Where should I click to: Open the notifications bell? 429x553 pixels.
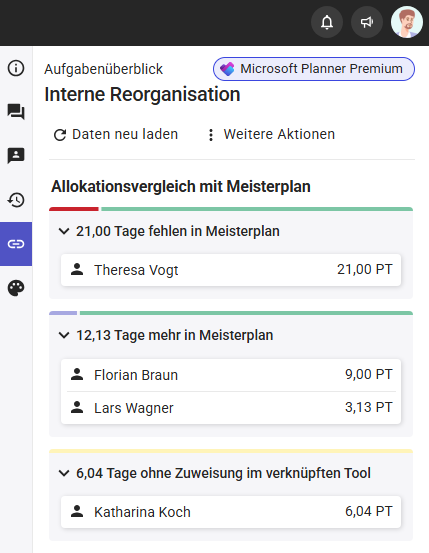coord(327,22)
